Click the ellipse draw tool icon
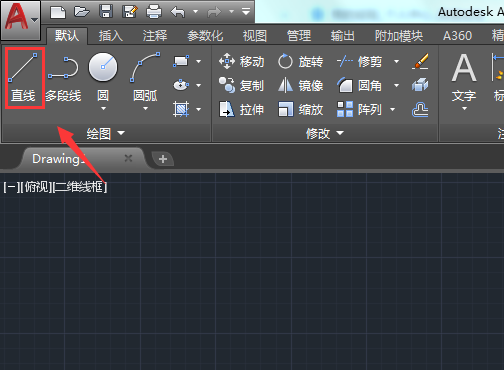 click(181, 85)
